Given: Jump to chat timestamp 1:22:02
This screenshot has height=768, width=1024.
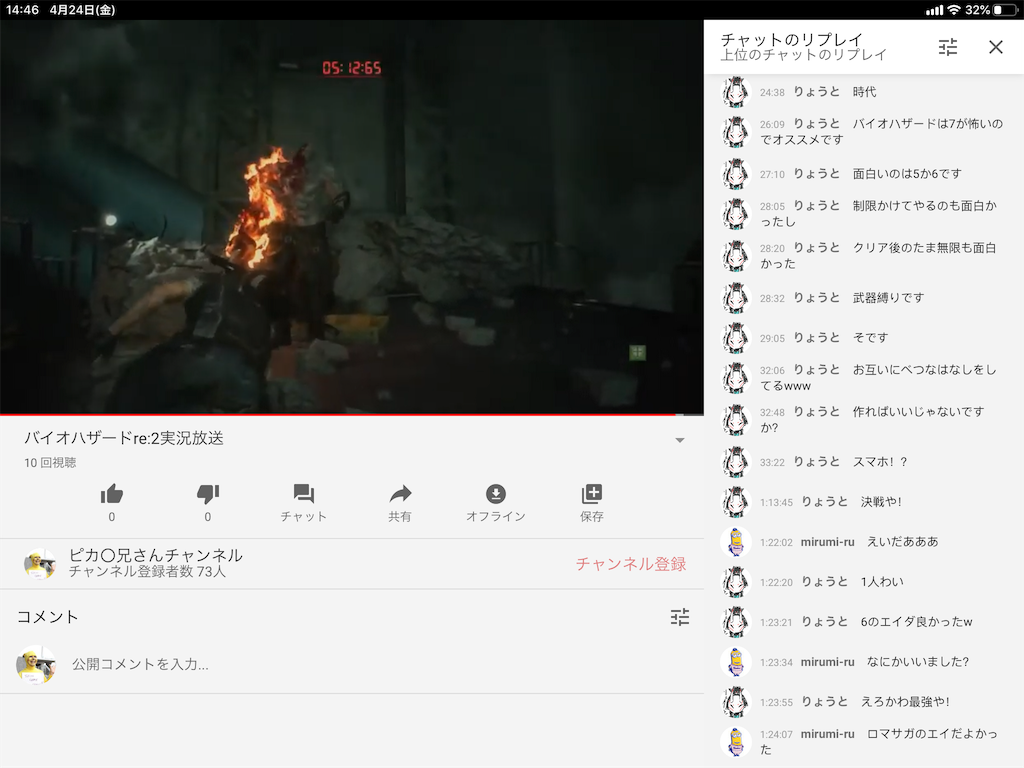Looking at the screenshot, I should coord(776,542).
